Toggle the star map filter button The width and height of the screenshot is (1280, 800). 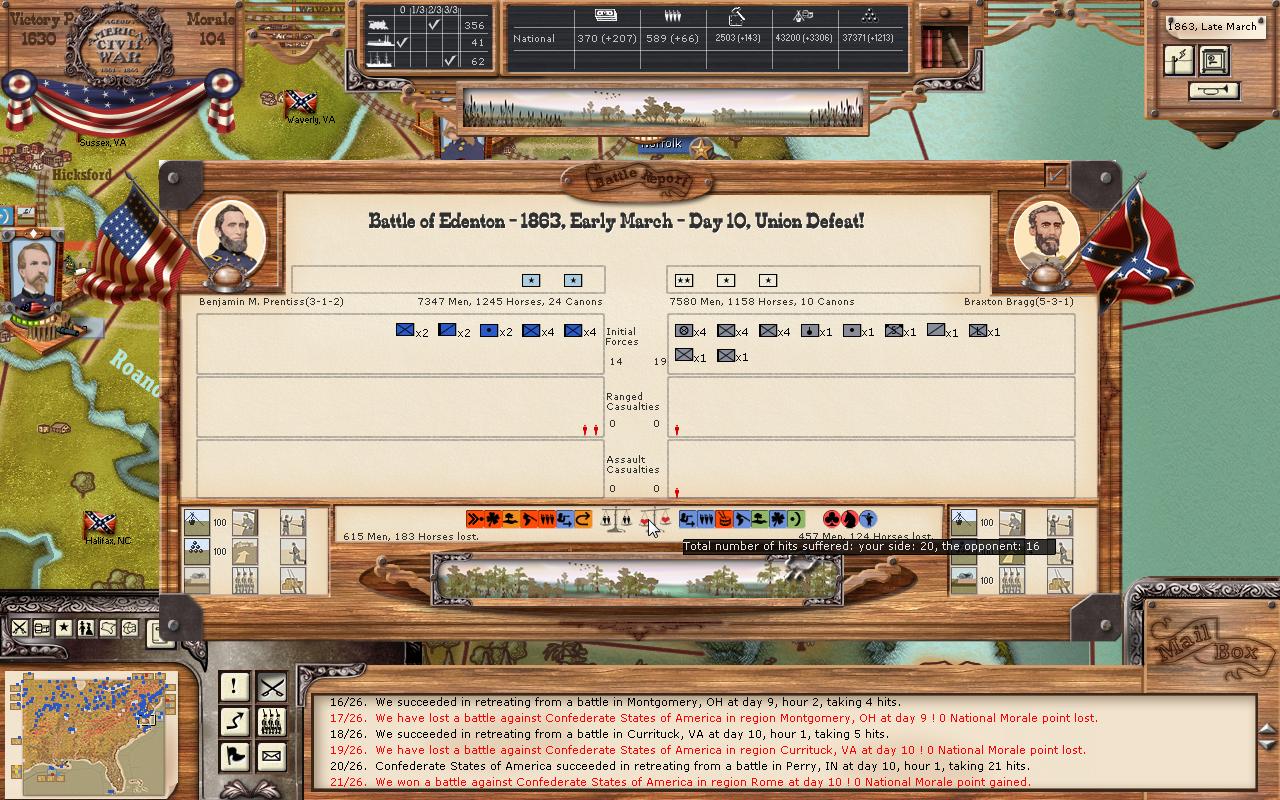coord(64,628)
